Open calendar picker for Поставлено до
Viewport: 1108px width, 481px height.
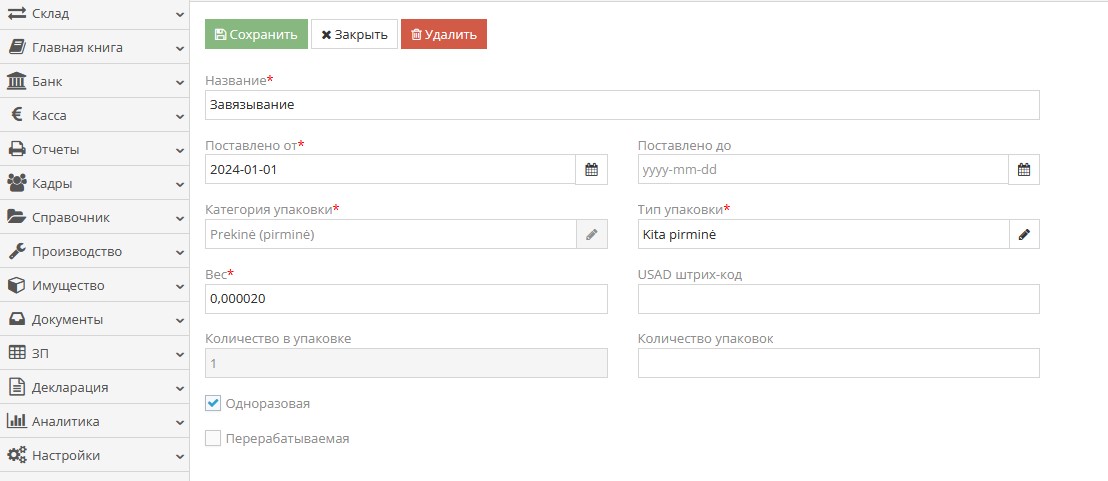tap(1024, 170)
